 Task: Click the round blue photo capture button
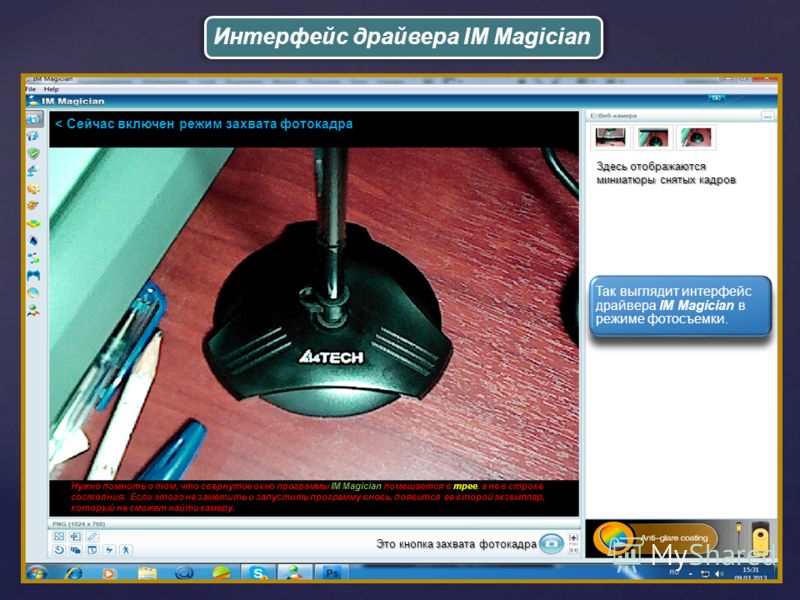(x=552, y=544)
